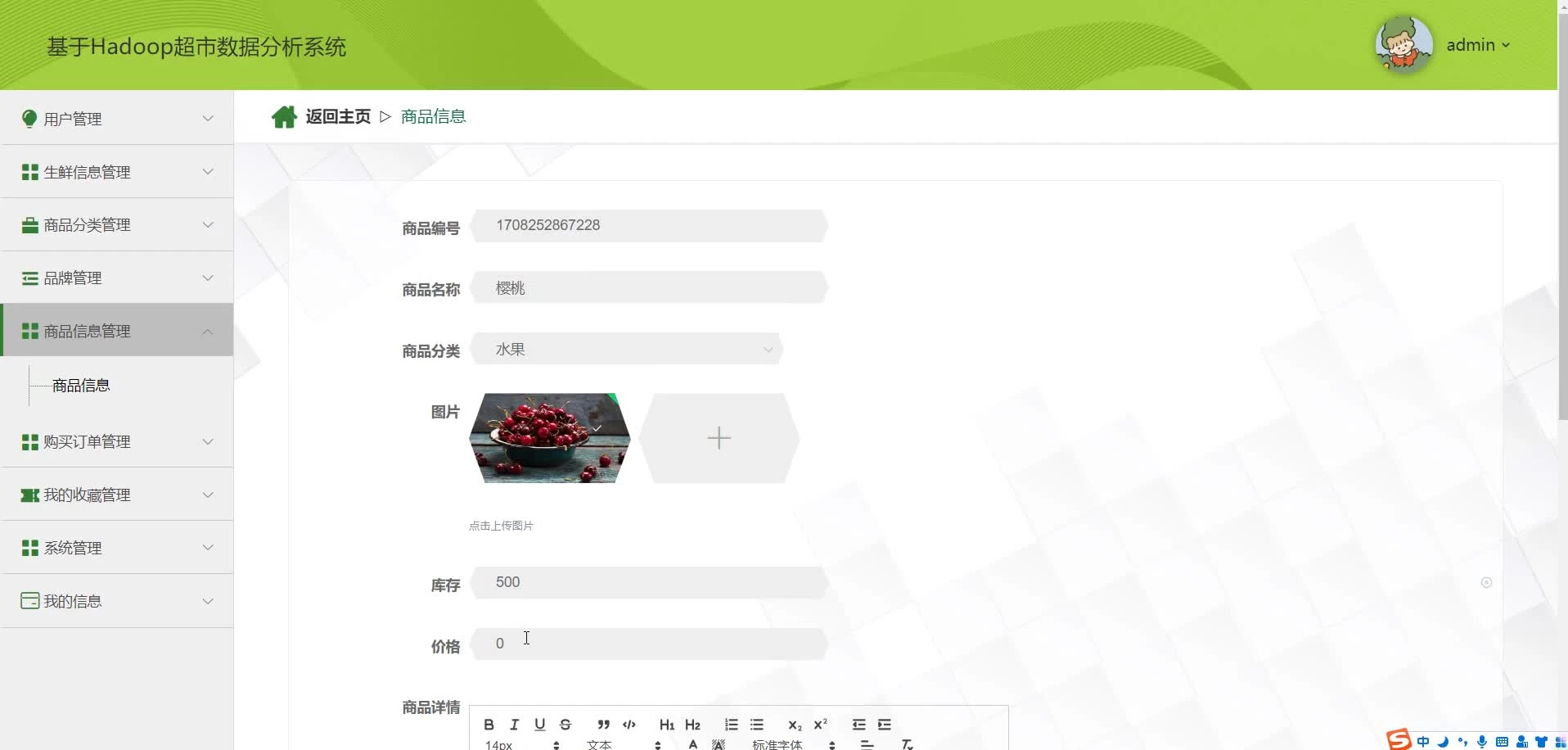Click the 我的收藏管理 ticket icon

click(x=29, y=495)
